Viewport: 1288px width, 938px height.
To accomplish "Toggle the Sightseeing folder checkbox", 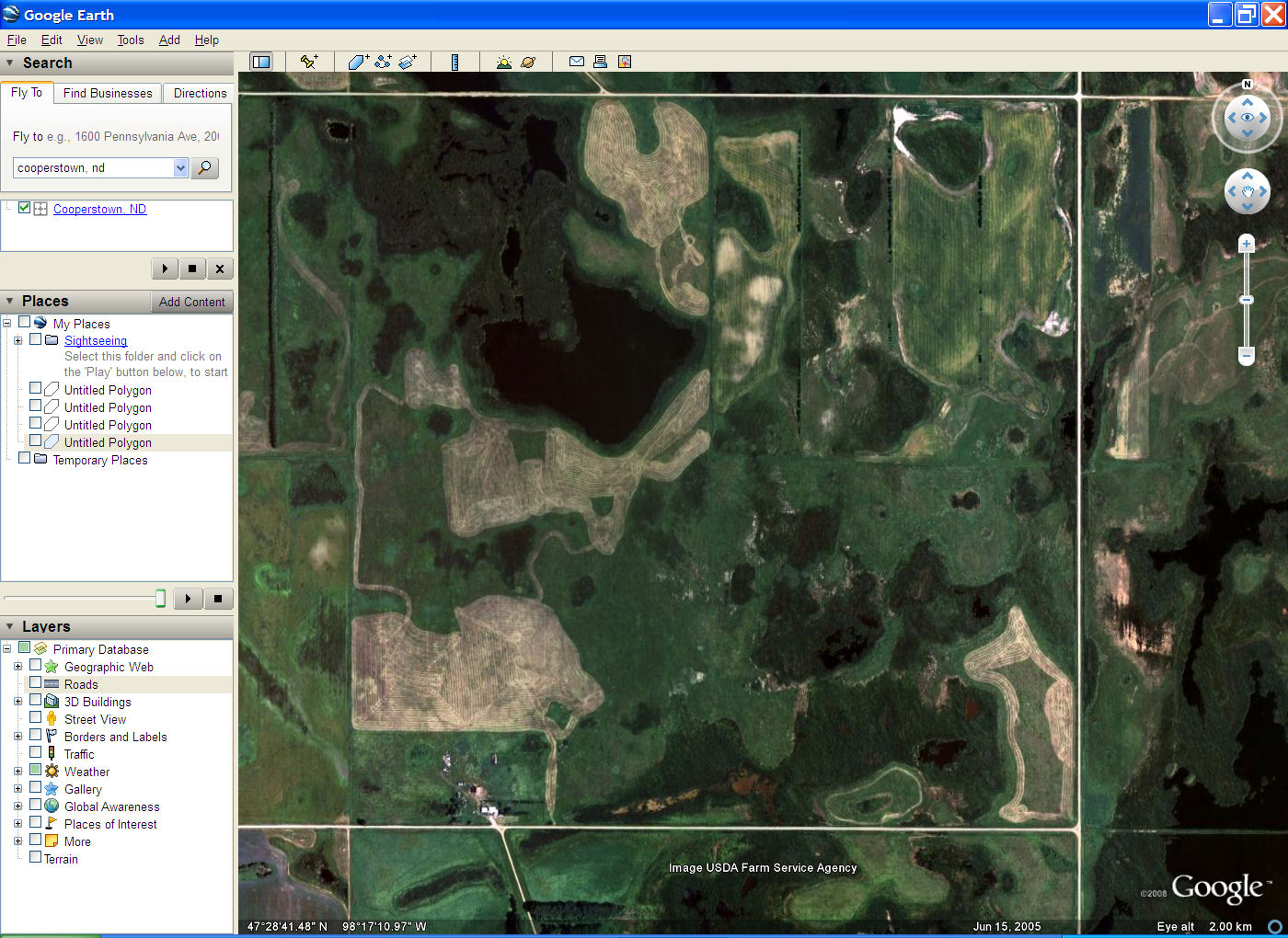I will coord(36,338).
